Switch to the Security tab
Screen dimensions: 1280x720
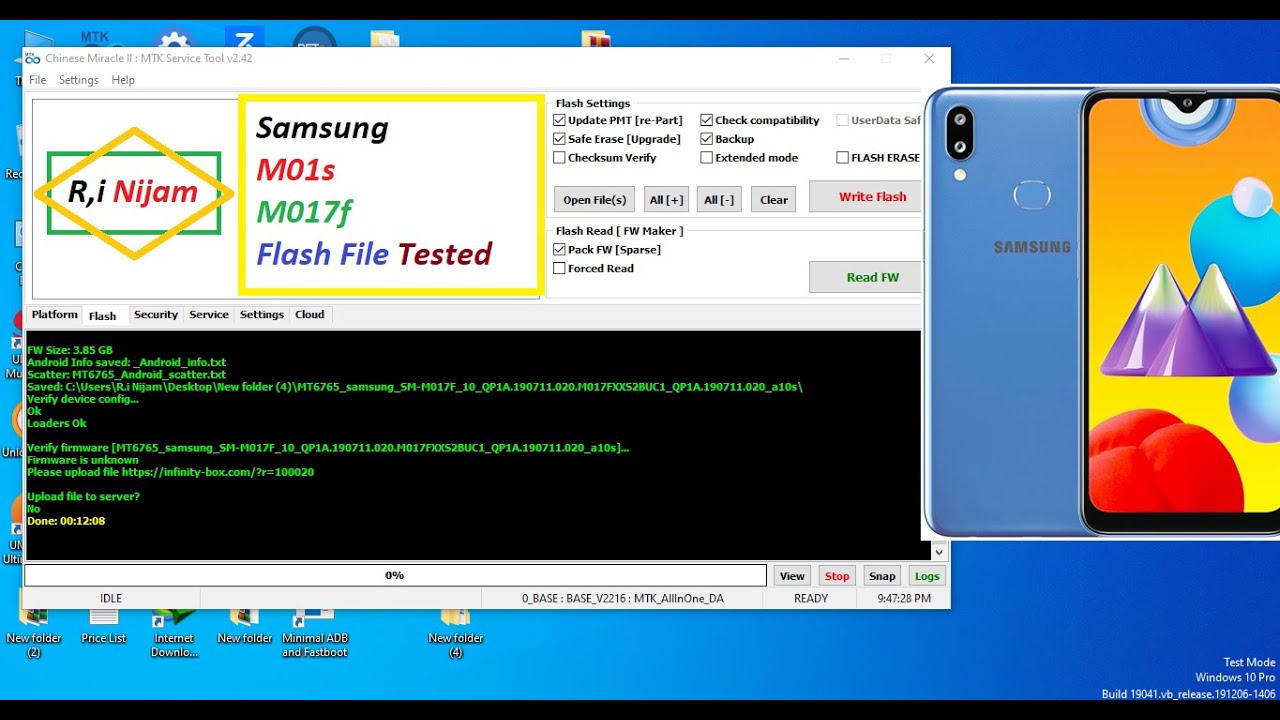point(156,314)
